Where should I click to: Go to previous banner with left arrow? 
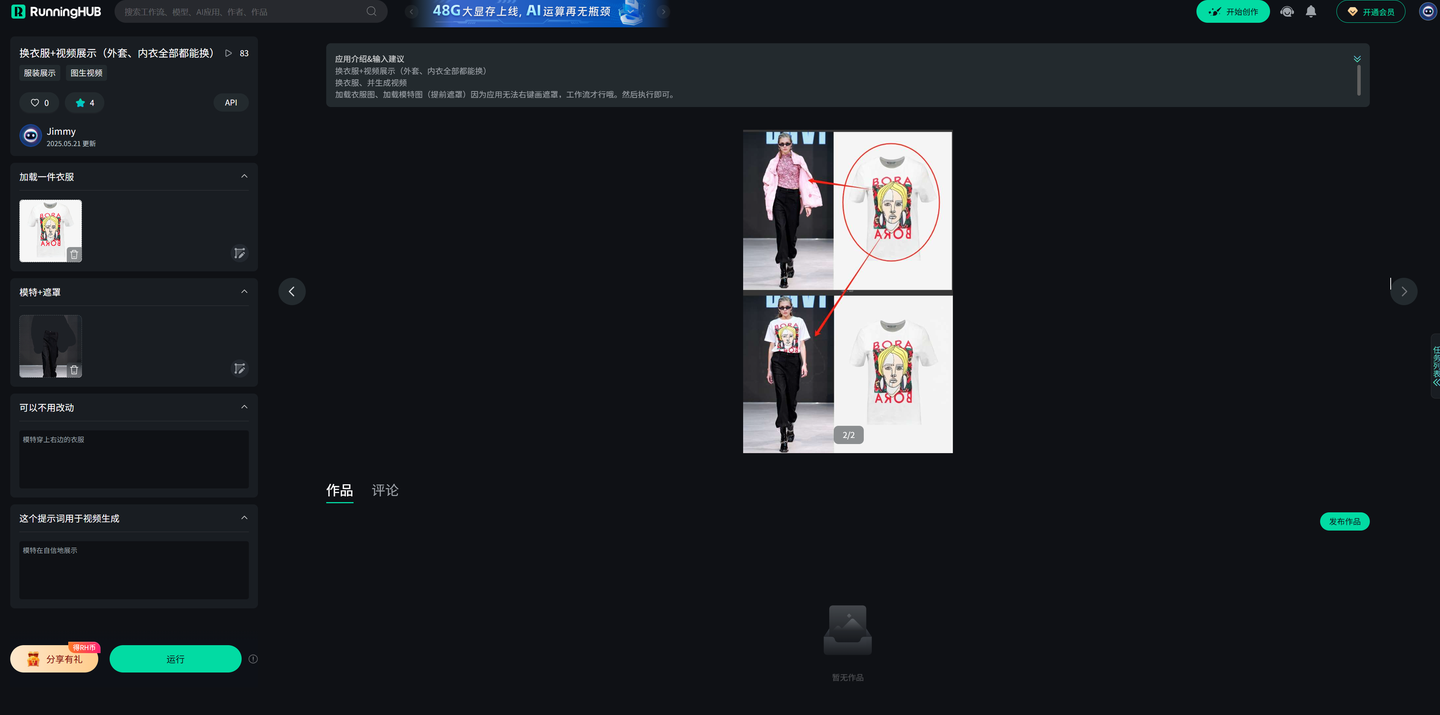(x=413, y=12)
